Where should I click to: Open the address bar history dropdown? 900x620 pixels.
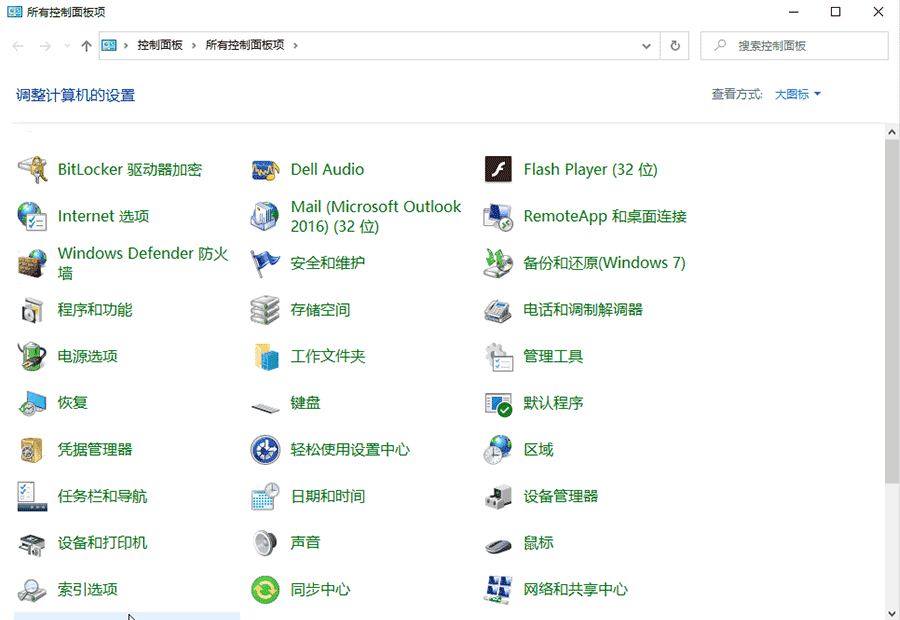[x=646, y=45]
